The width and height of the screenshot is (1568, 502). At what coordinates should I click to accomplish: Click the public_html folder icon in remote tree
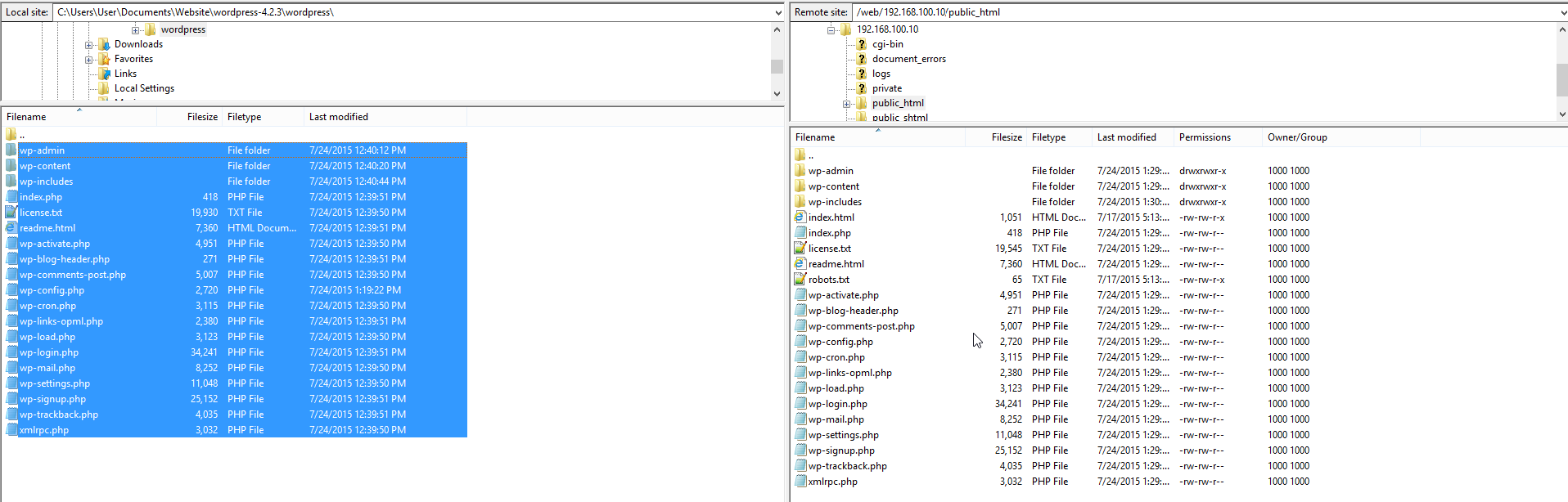[862, 103]
